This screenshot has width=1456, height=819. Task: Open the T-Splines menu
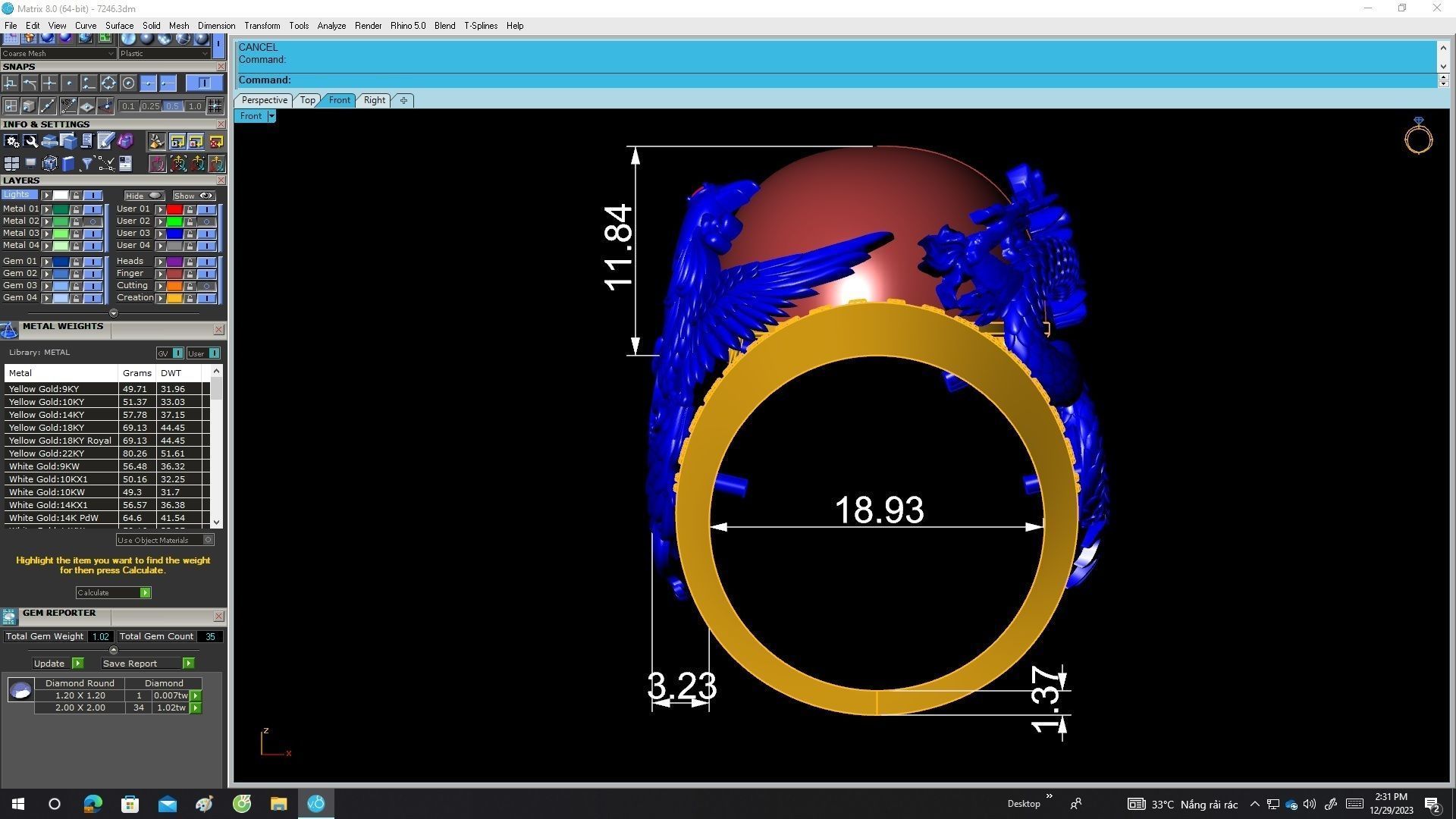(480, 26)
